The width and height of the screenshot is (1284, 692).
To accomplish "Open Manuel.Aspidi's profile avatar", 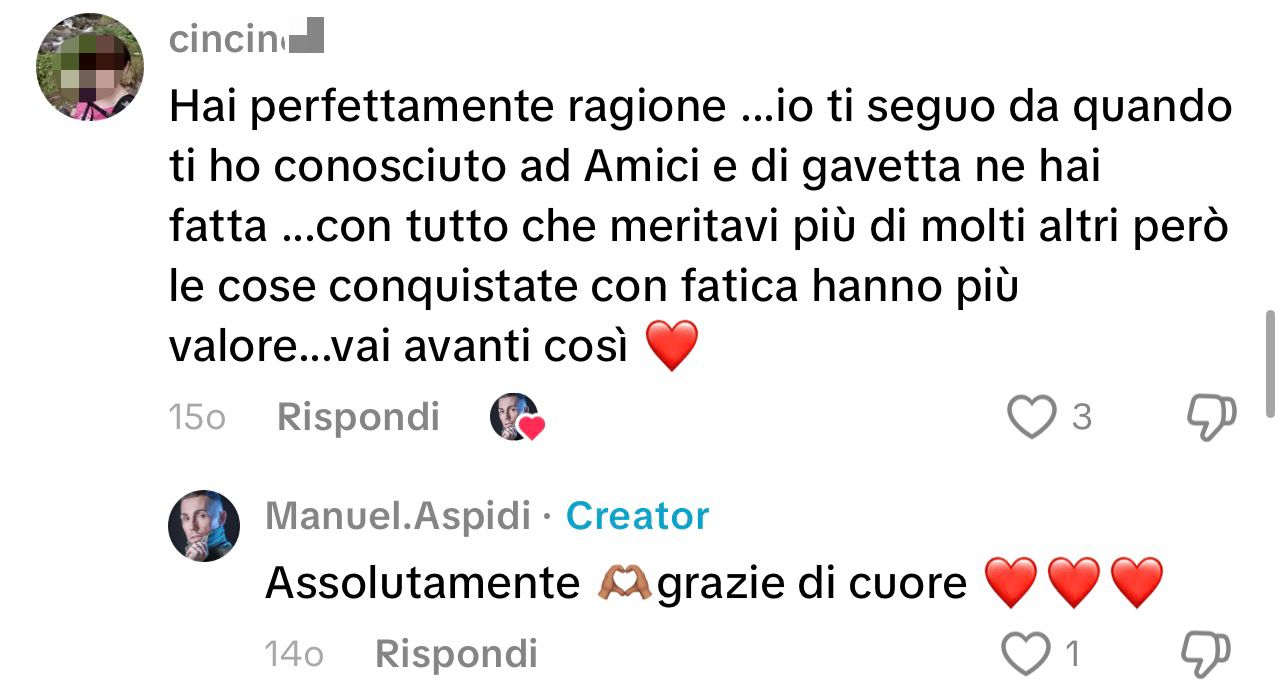I will (204, 526).
